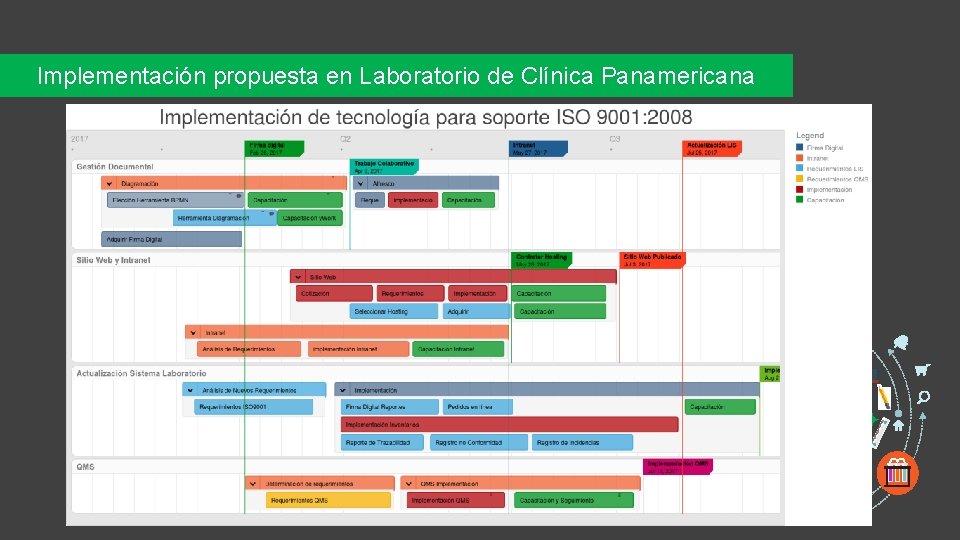Select the Elección Herramienta BPMN task bar
This screenshot has height=540, width=960.
coord(176,200)
